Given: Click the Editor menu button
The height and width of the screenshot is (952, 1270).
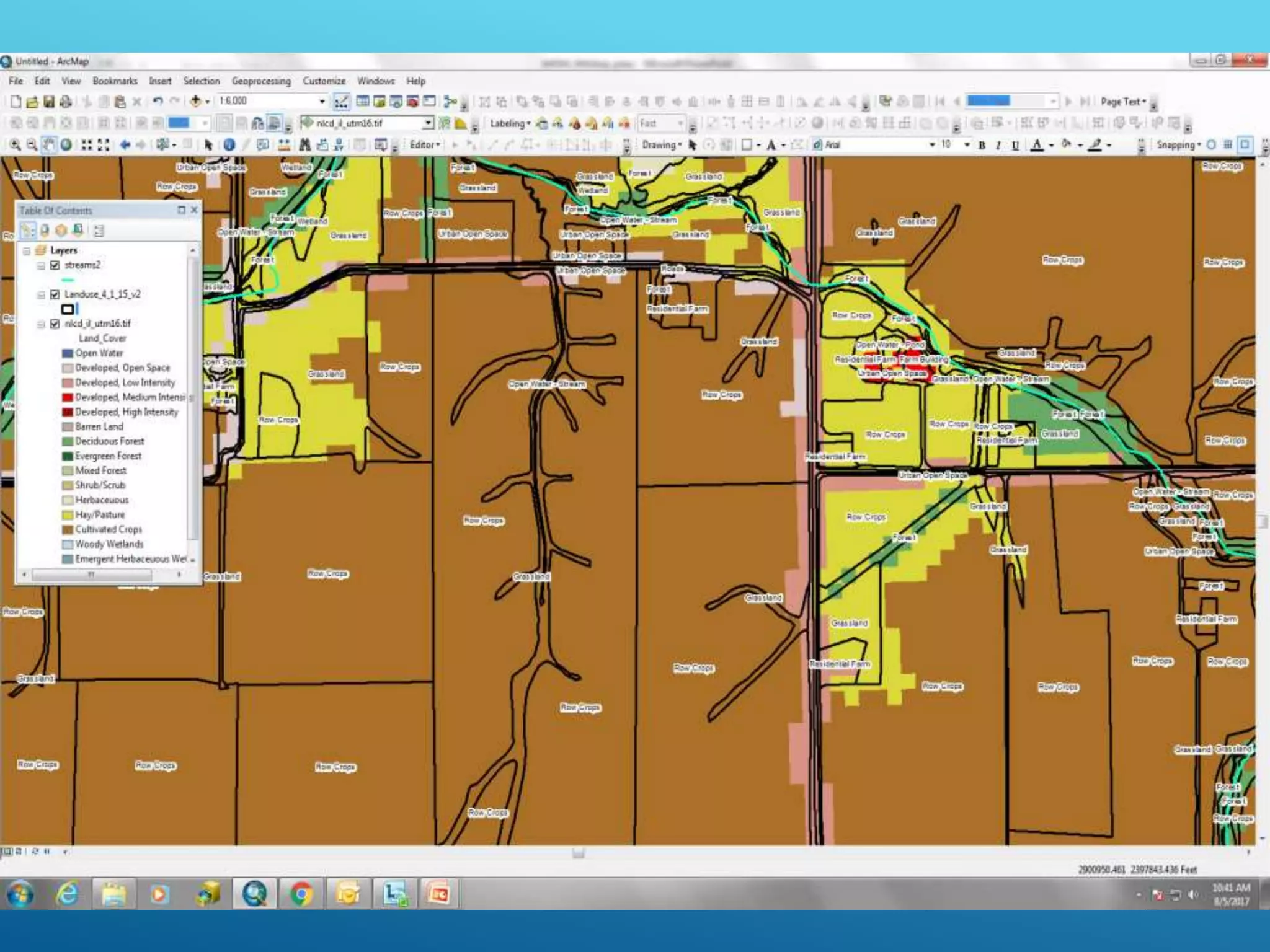Looking at the screenshot, I should [425, 145].
